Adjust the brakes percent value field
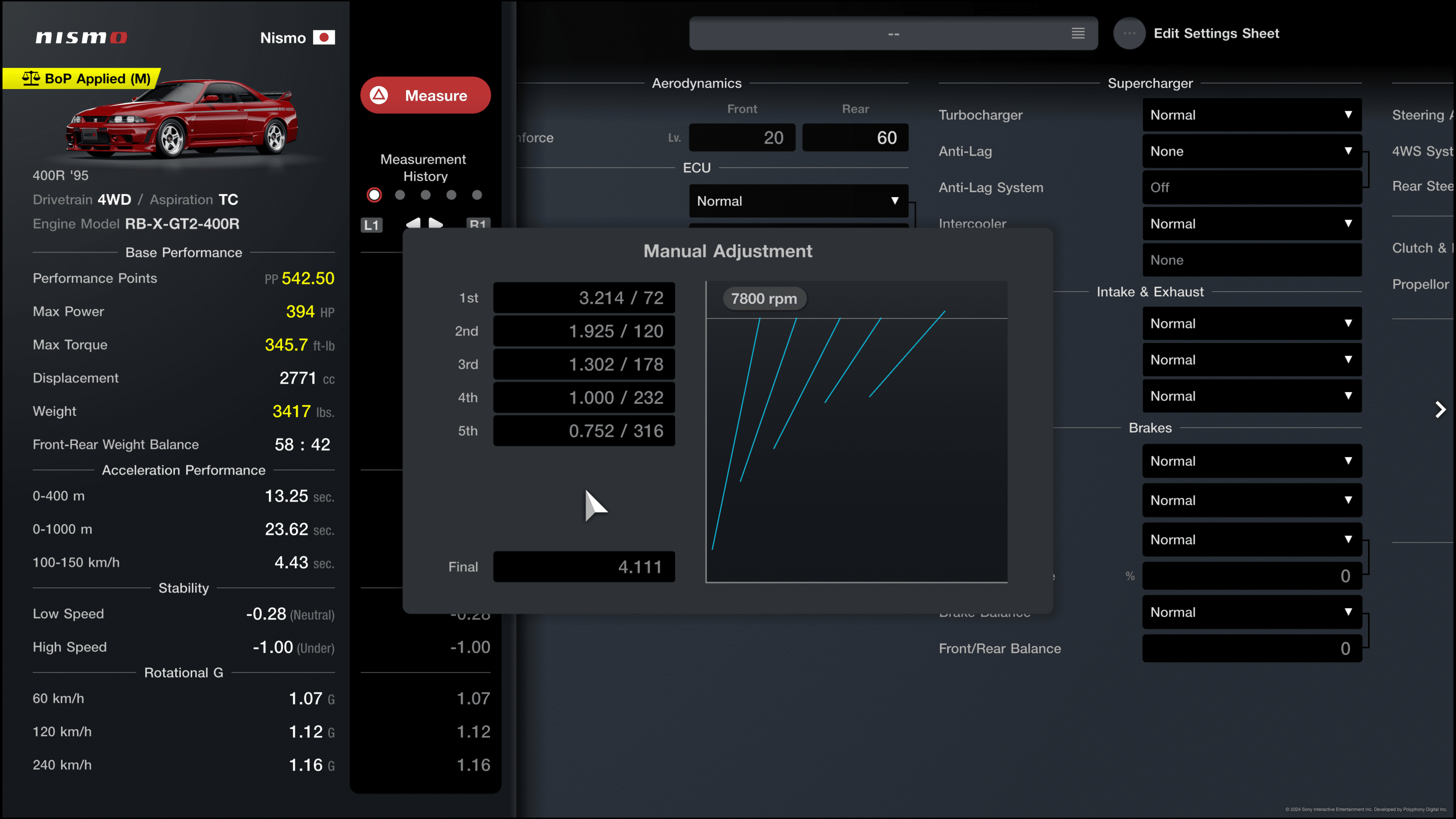This screenshot has height=819, width=1456. (1252, 576)
